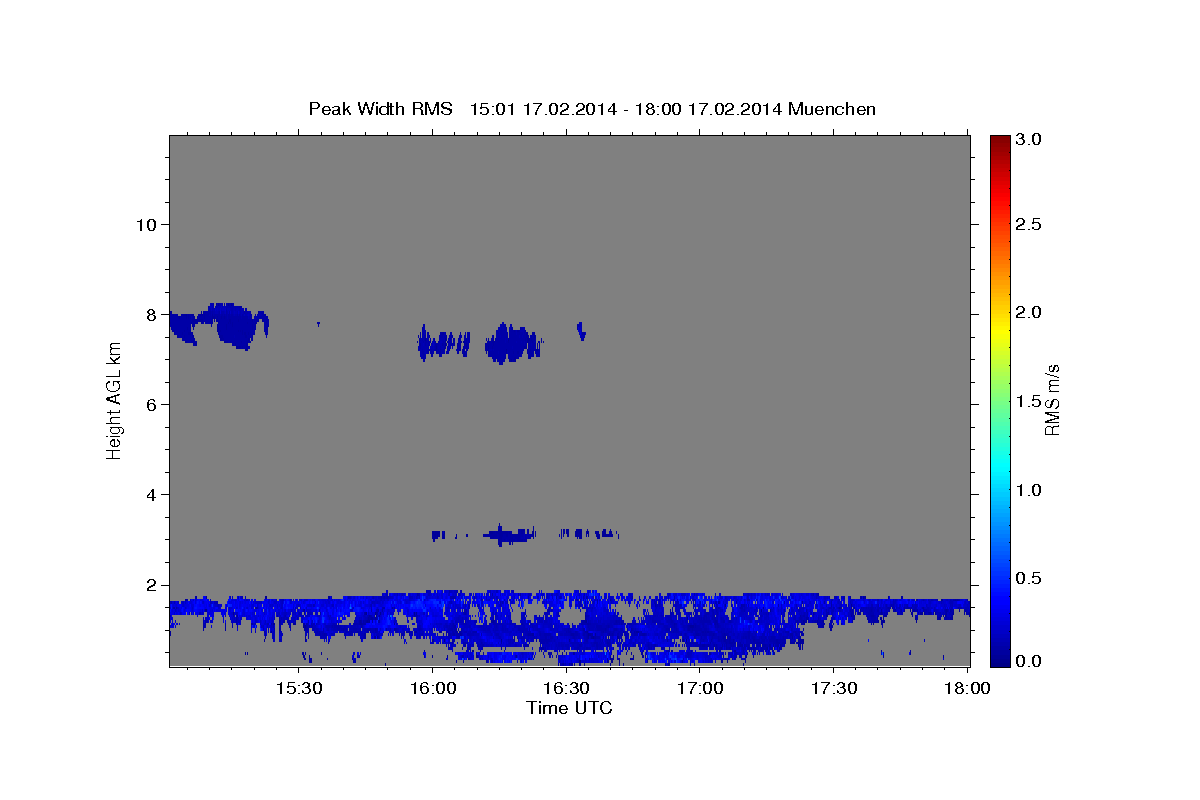Screen dimensions: 1200x800
Task: Click the height tick label 2
Action: pyautogui.click(x=152, y=585)
